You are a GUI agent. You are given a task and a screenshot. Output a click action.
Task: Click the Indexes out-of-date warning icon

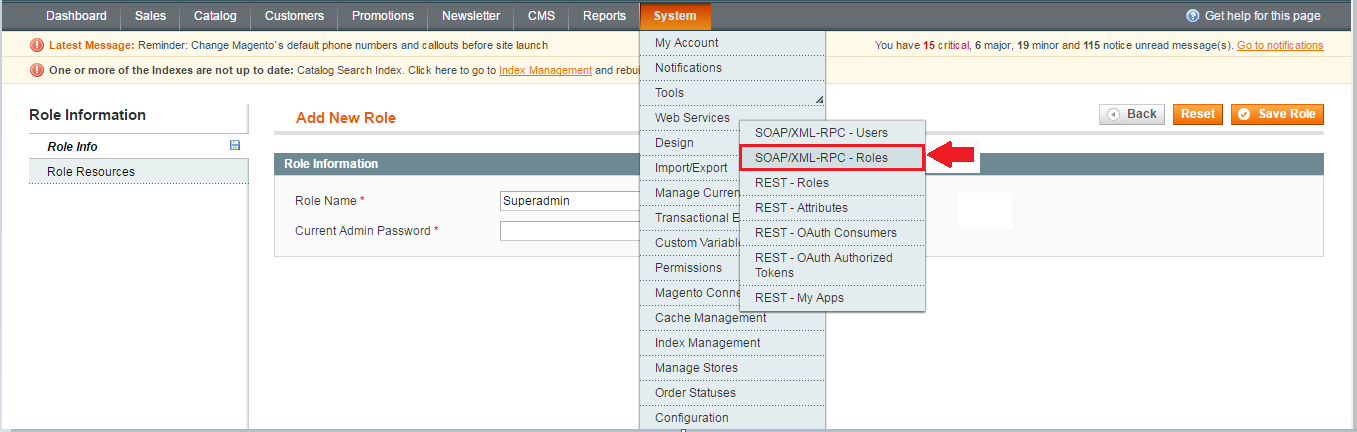coord(37,70)
